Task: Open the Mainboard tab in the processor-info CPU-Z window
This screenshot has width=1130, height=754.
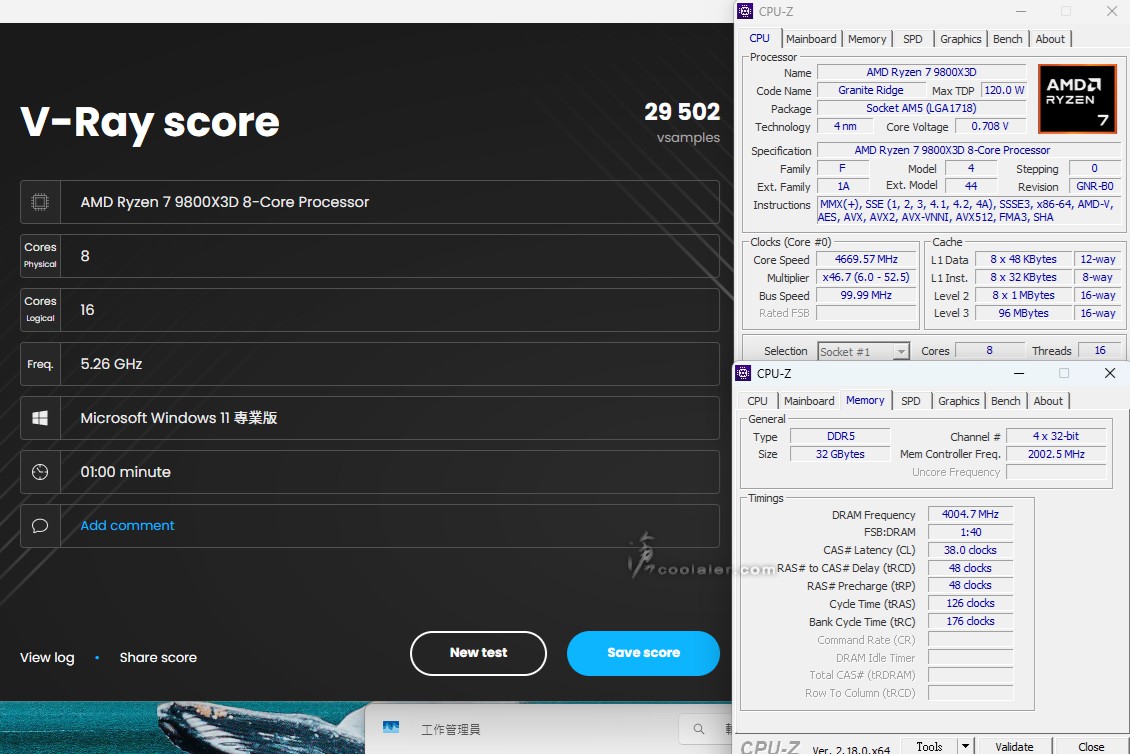Action: tap(811, 39)
